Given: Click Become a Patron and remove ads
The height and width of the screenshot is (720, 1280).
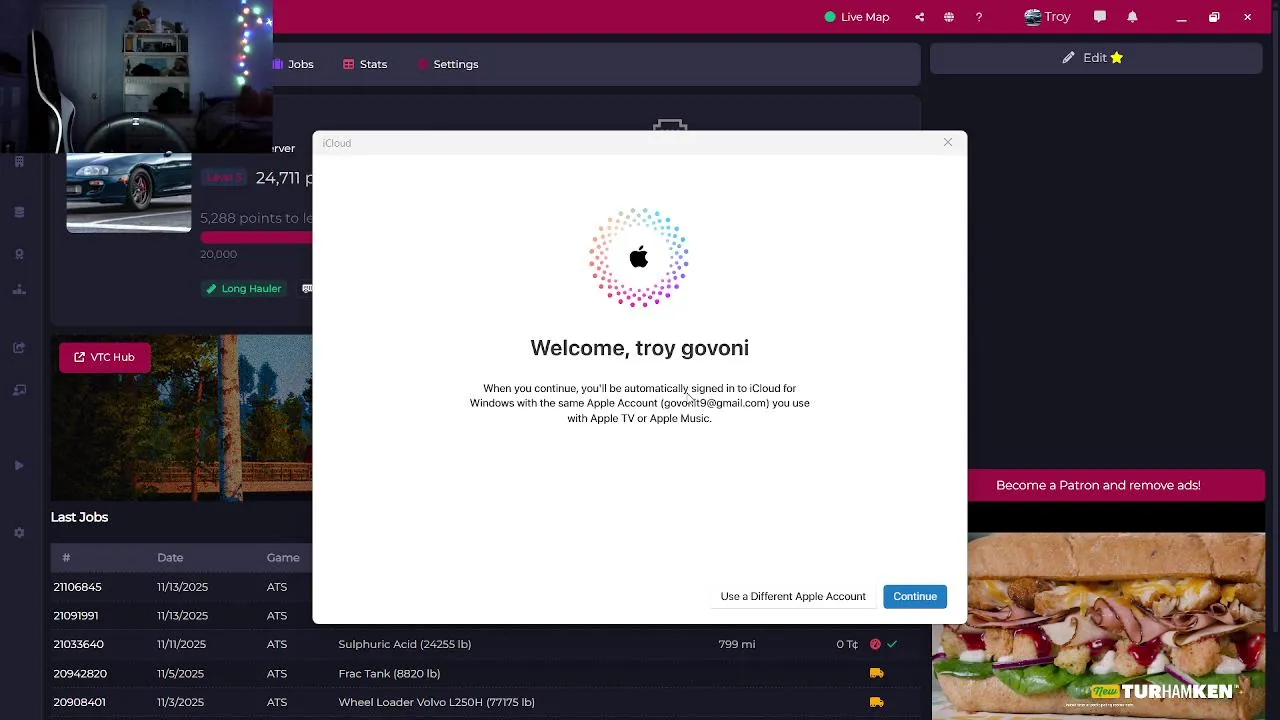Looking at the screenshot, I should [1098, 485].
